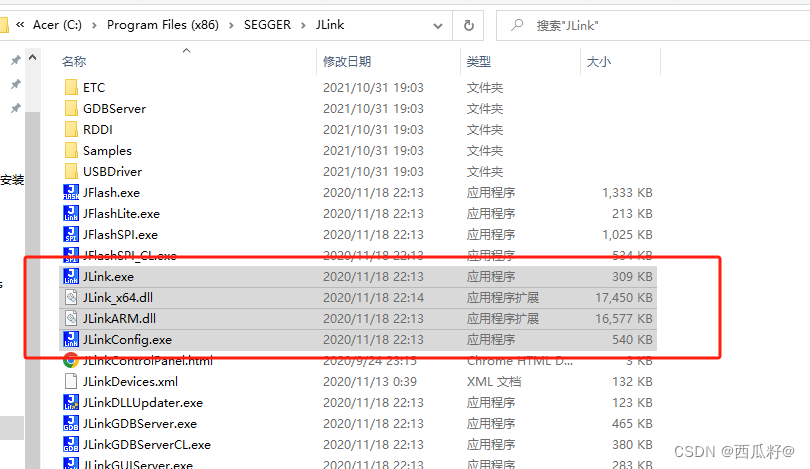Viewport: 810px width, 469px height.
Task: Sort files by 大小 column
Action: point(599,61)
